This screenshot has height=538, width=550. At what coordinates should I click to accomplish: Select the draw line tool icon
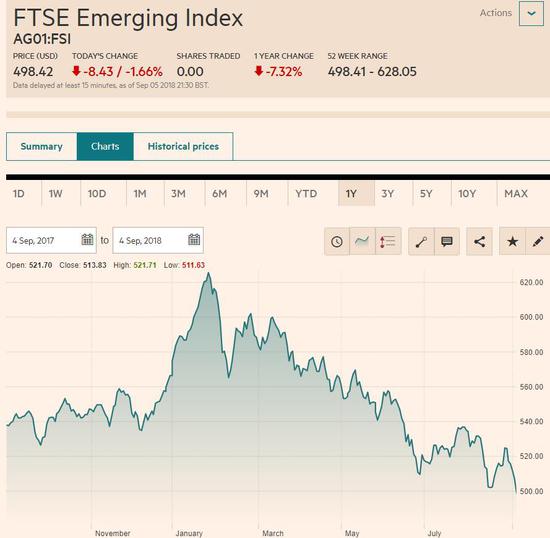421,241
